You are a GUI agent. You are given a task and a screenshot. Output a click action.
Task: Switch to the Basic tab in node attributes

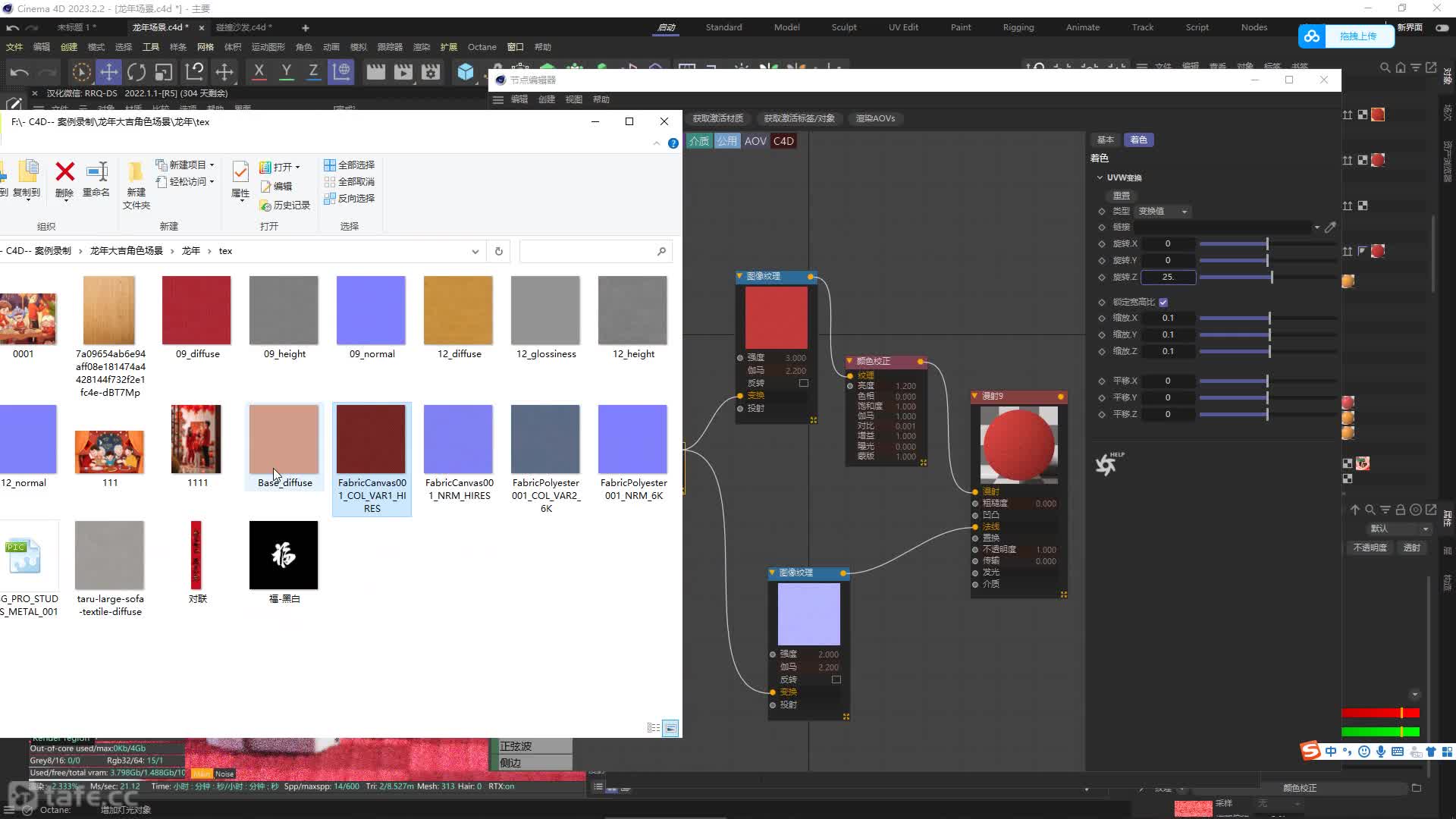(x=1106, y=140)
